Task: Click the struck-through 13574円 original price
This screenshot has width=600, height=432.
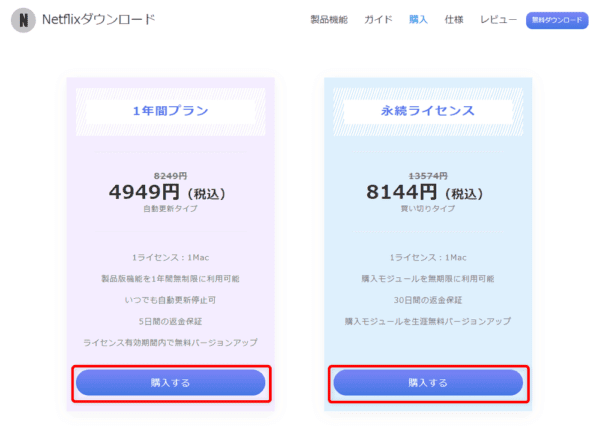Action: pos(428,173)
